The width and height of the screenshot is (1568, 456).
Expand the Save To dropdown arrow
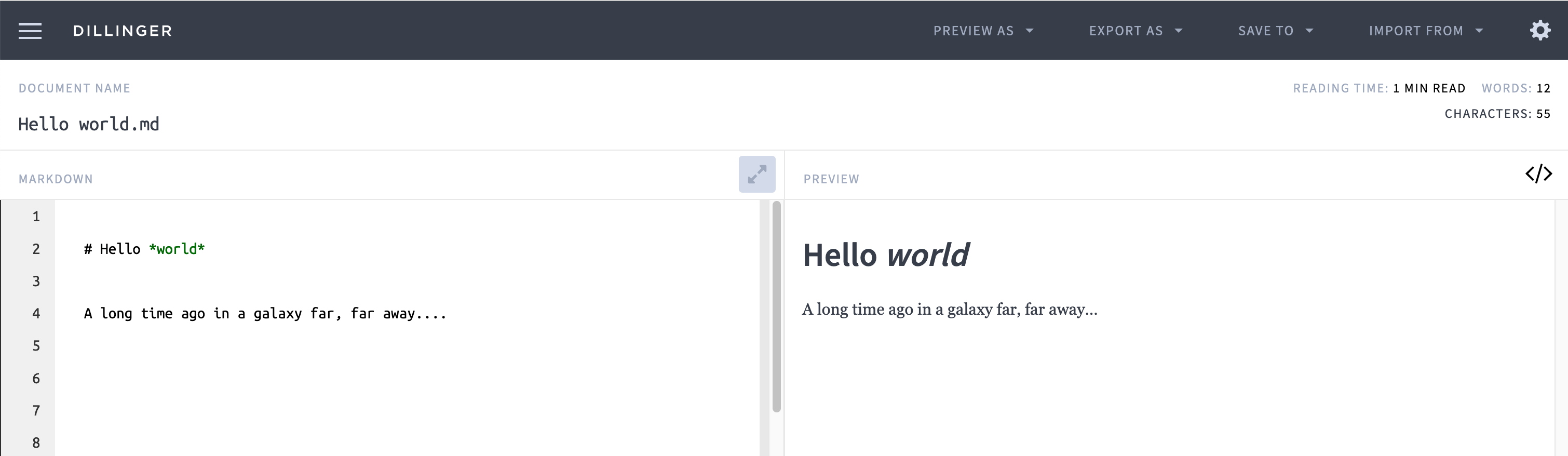1309,31
